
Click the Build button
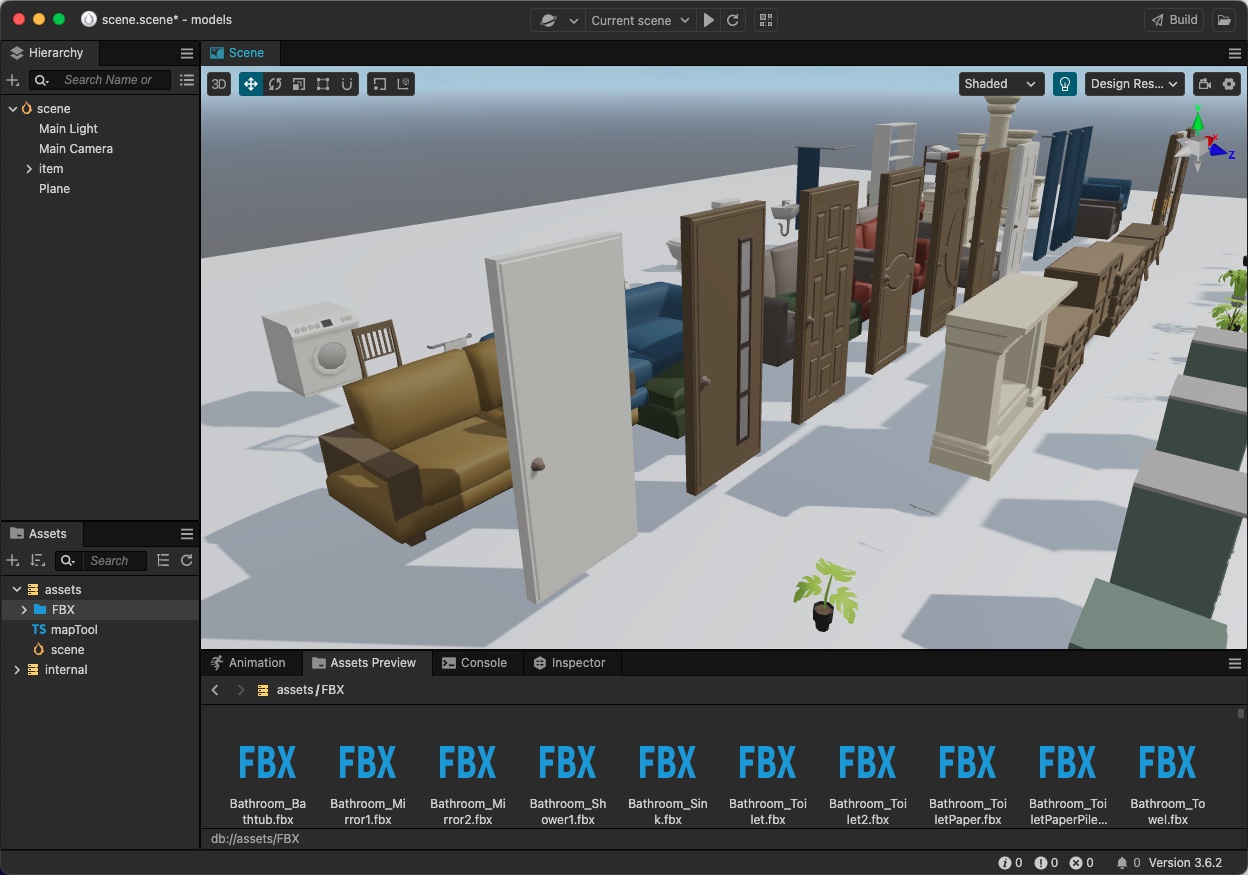click(x=1174, y=20)
